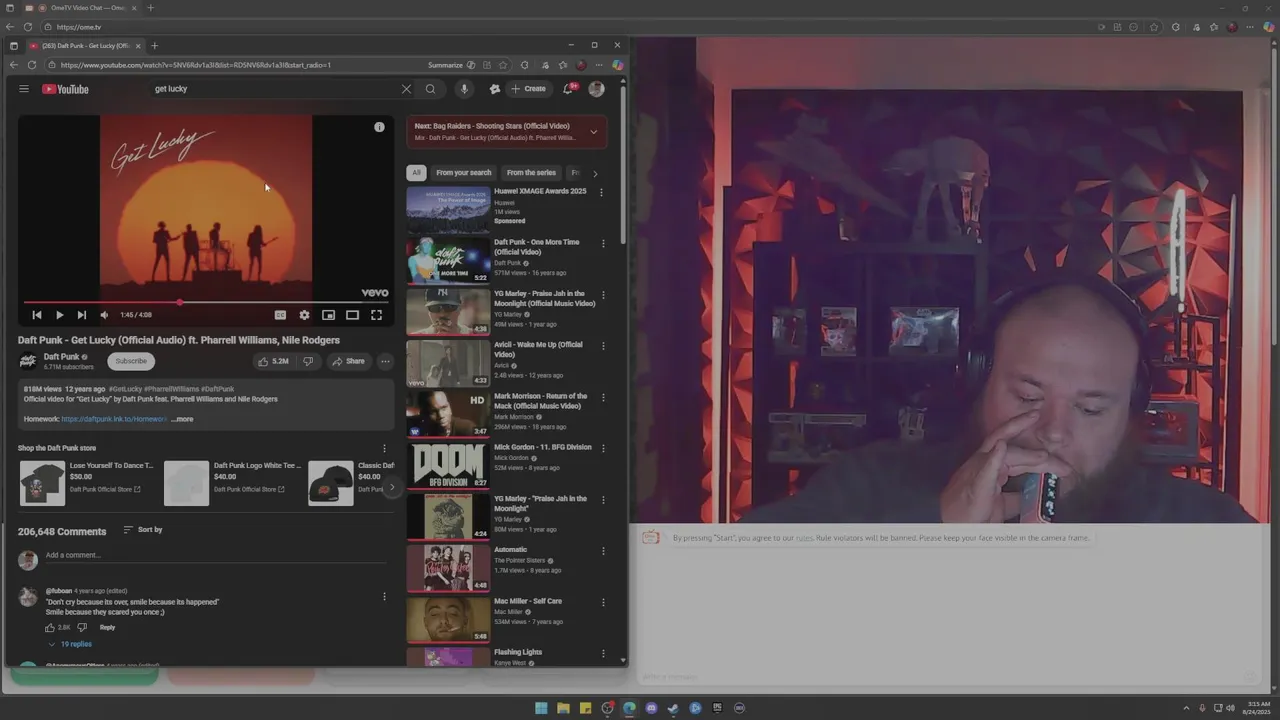Skip to previous video in player
The width and height of the screenshot is (1280, 720).
pyautogui.click(x=37, y=315)
